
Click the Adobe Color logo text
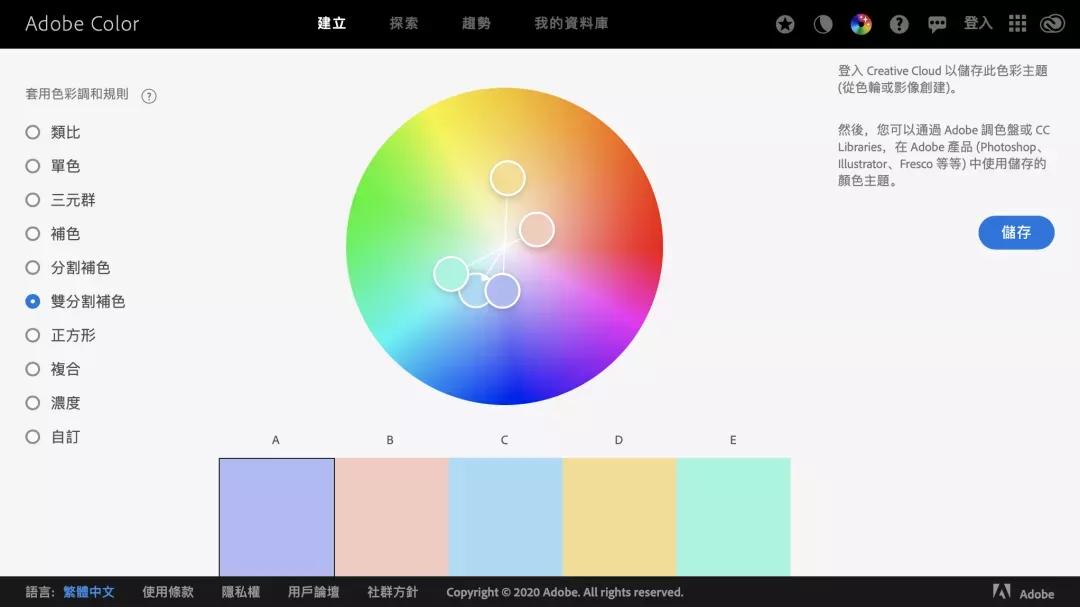(82, 24)
